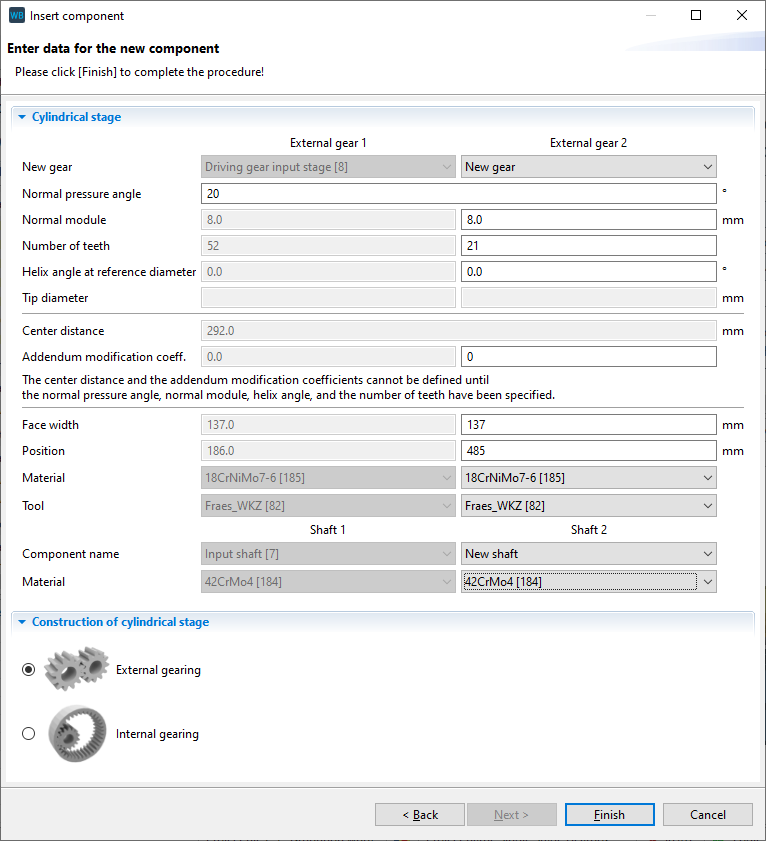Focus the gear 2 Face width field
This screenshot has height=841, width=766.
(x=588, y=425)
